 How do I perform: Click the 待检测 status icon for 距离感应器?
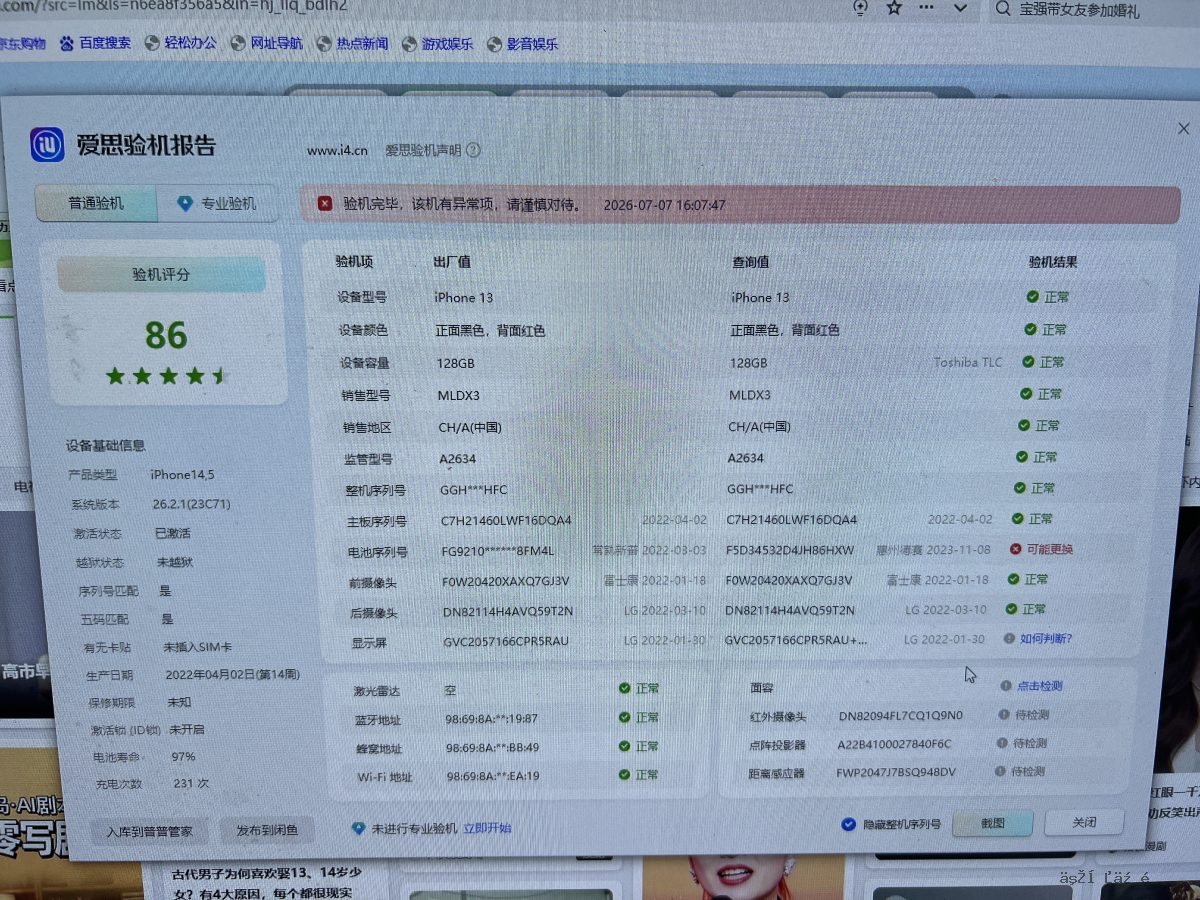(x=1000, y=771)
